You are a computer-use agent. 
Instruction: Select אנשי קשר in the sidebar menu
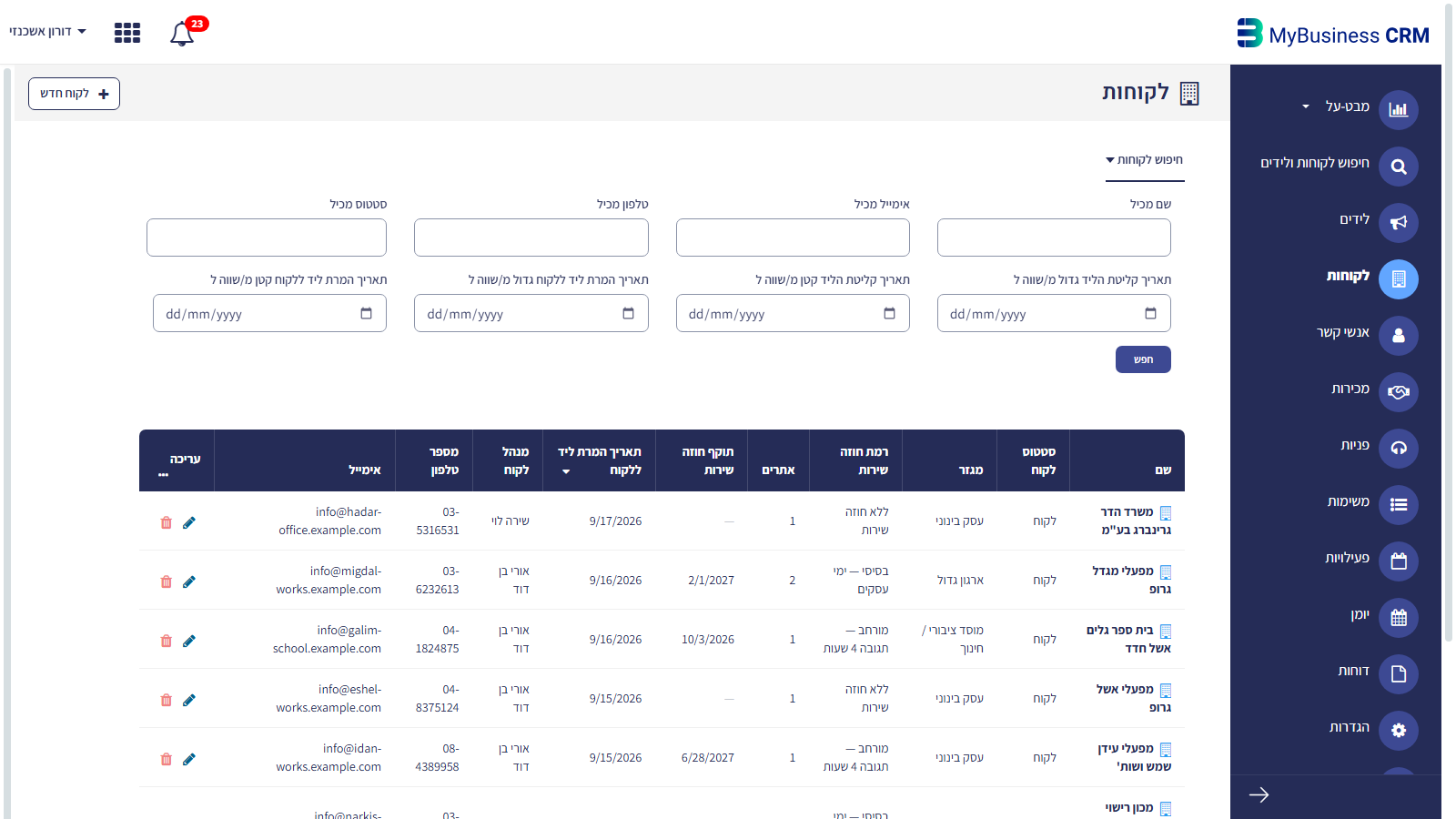(x=1343, y=332)
